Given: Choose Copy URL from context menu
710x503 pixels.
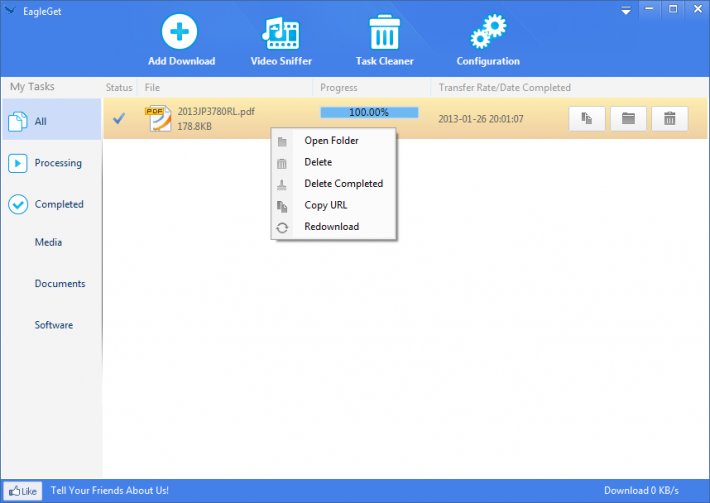Looking at the screenshot, I should pos(334,205).
